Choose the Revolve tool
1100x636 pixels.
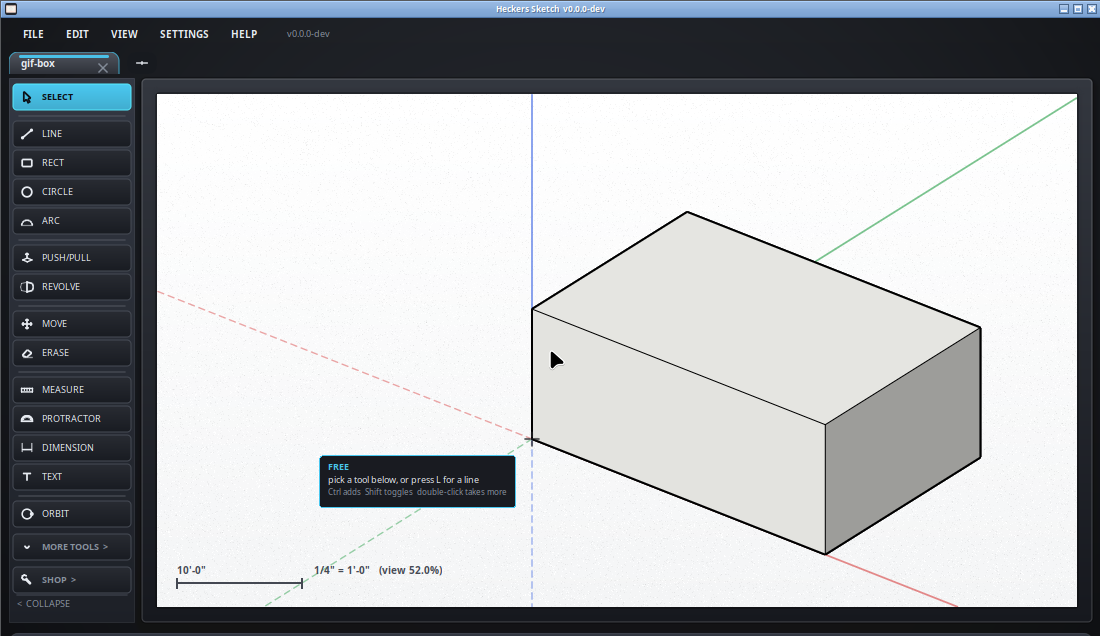click(x=72, y=286)
